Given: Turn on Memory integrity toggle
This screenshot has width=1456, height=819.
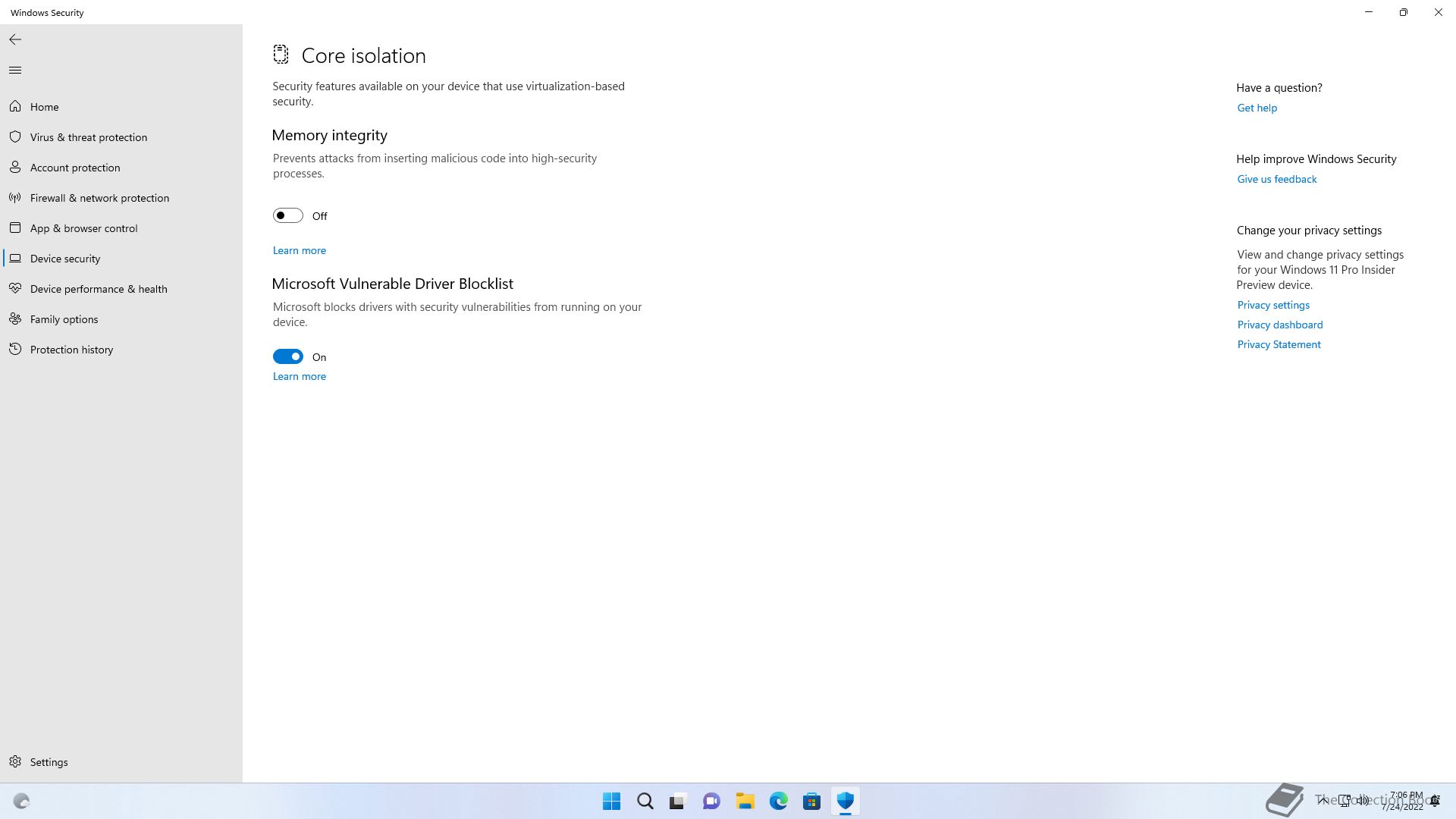Looking at the screenshot, I should [x=288, y=216].
